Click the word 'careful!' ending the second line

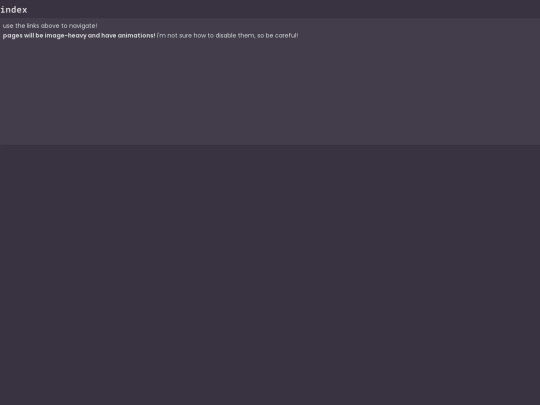point(287,35)
